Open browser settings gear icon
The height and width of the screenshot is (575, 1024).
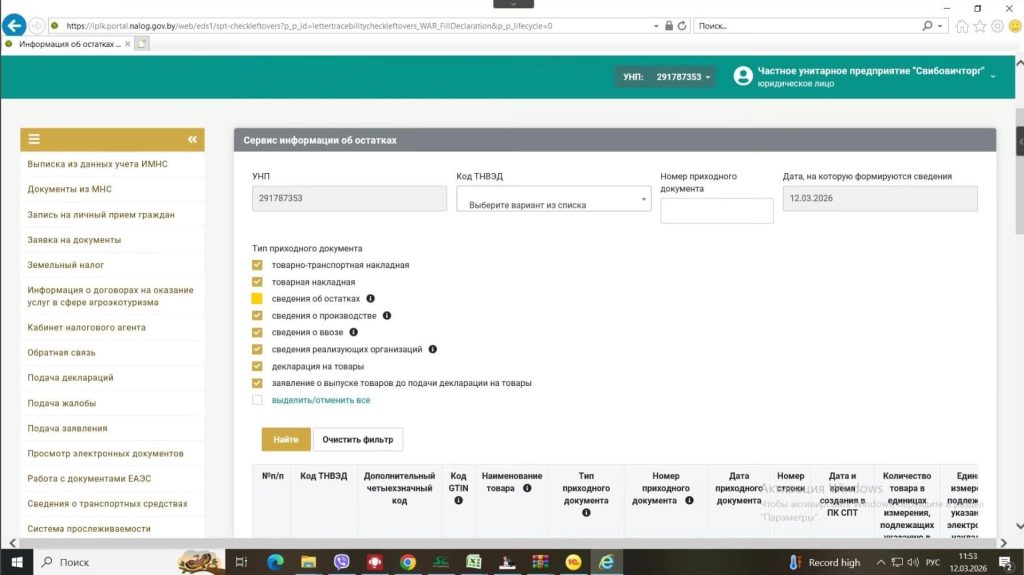point(997,26)
